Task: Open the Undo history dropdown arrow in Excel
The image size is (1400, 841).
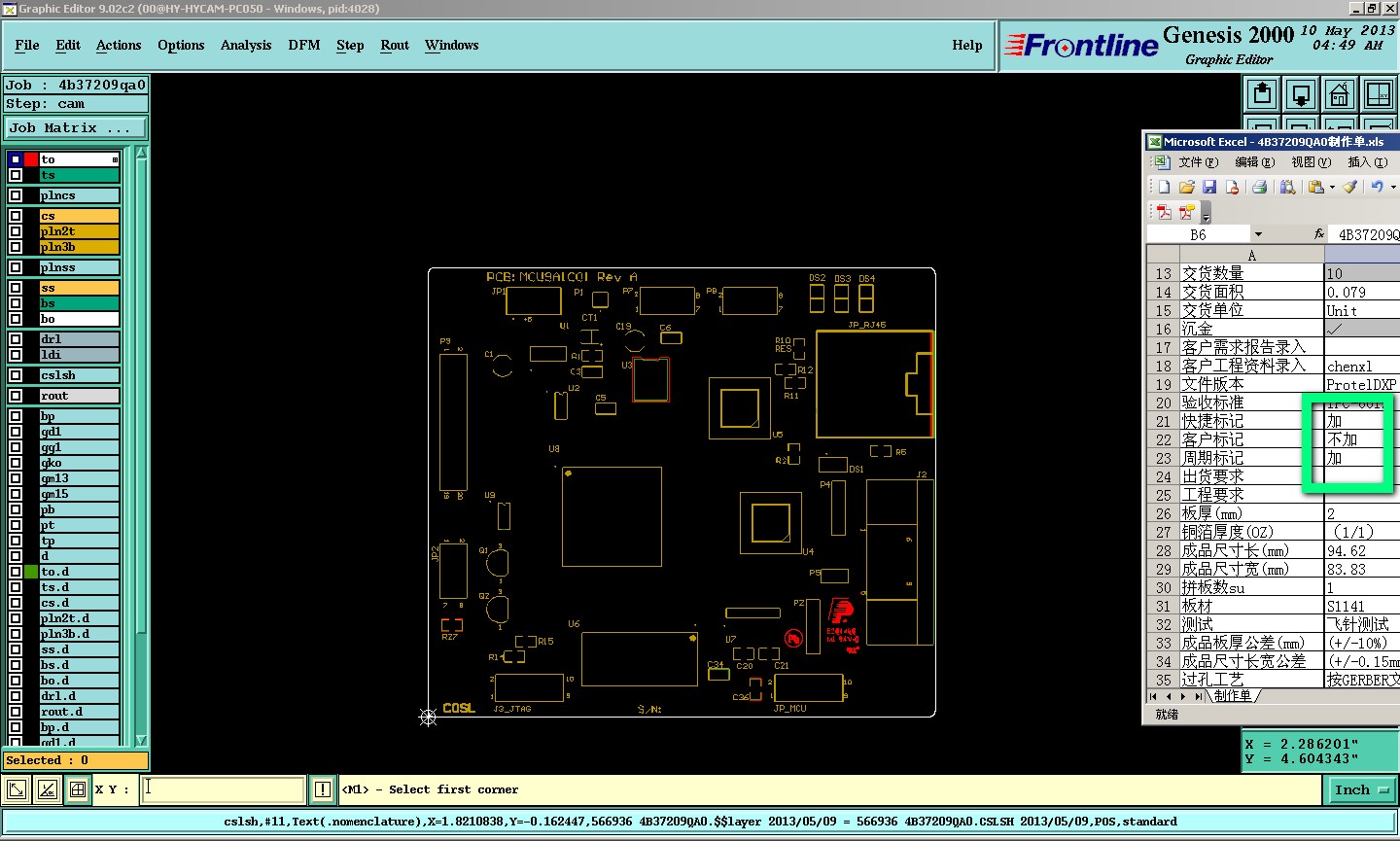Action: (x=1393, y=187)
